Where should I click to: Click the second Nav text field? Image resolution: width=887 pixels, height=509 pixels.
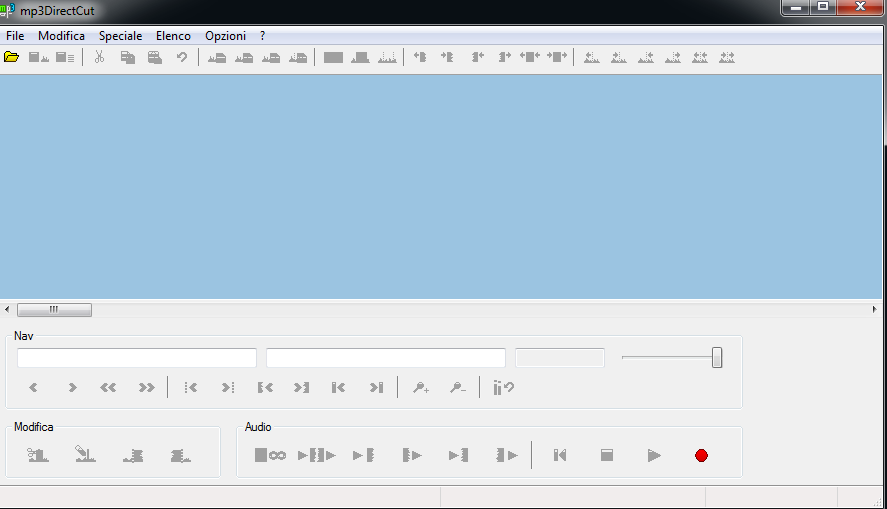[386, 358]
